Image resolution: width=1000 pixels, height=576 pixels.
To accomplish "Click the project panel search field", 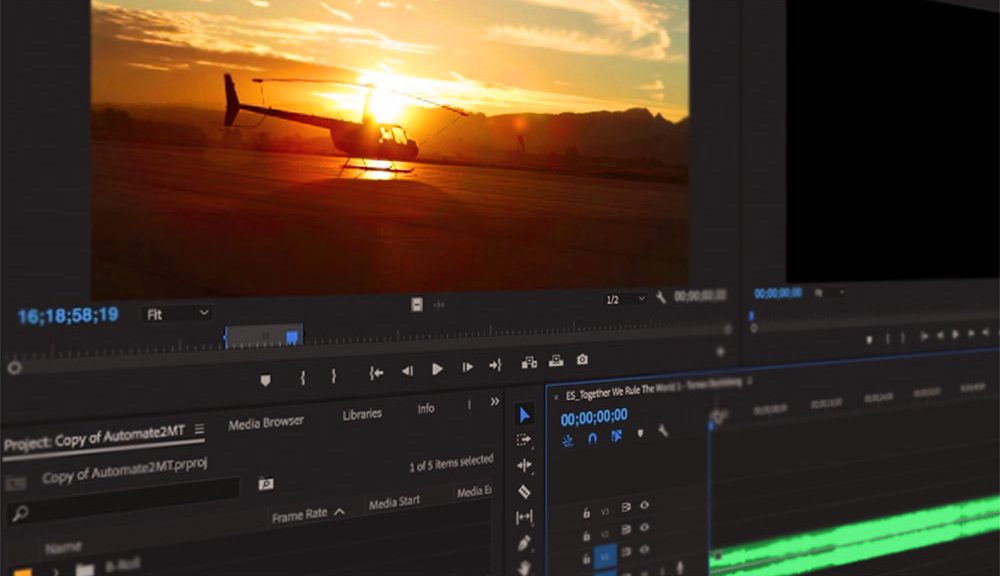I will coord(125,513).
